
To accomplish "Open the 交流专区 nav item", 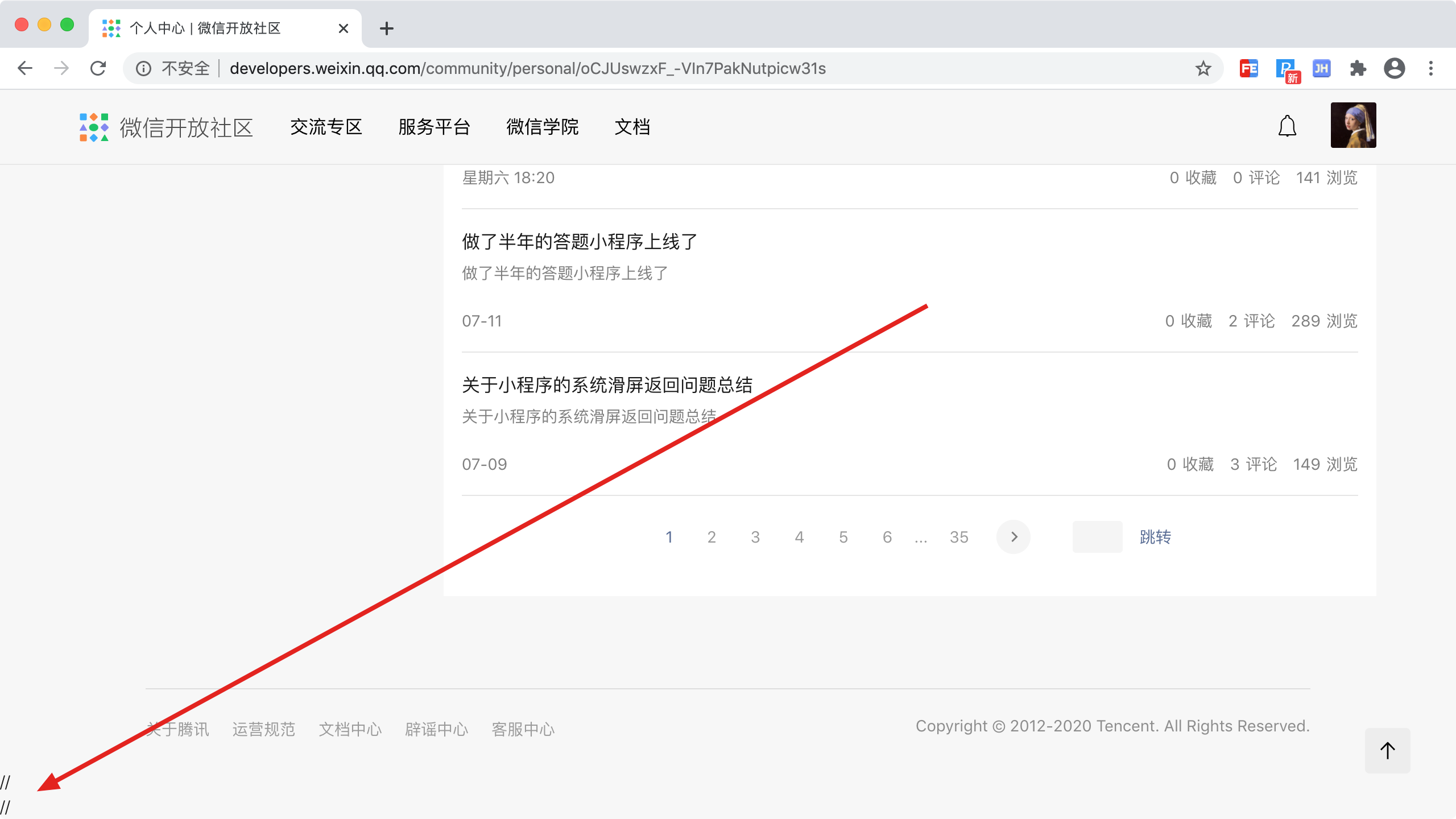I will coord(326,127).
